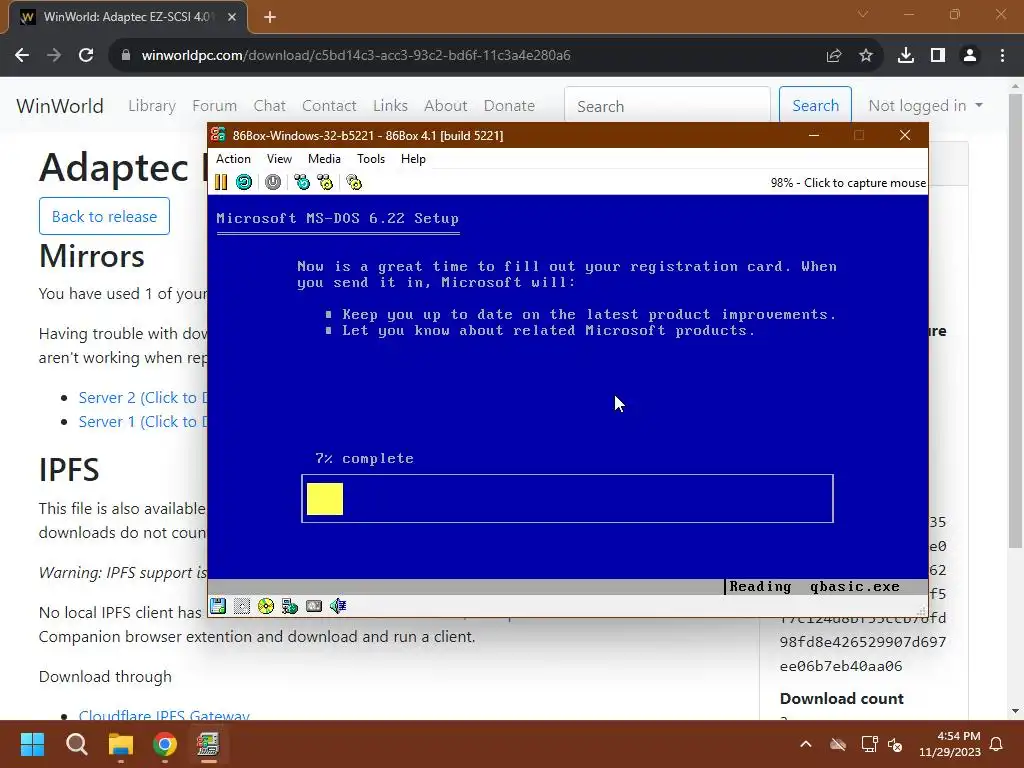1024x768 pixels.
Task: Click the 7% complete label
Action: (x=364, y=458)
